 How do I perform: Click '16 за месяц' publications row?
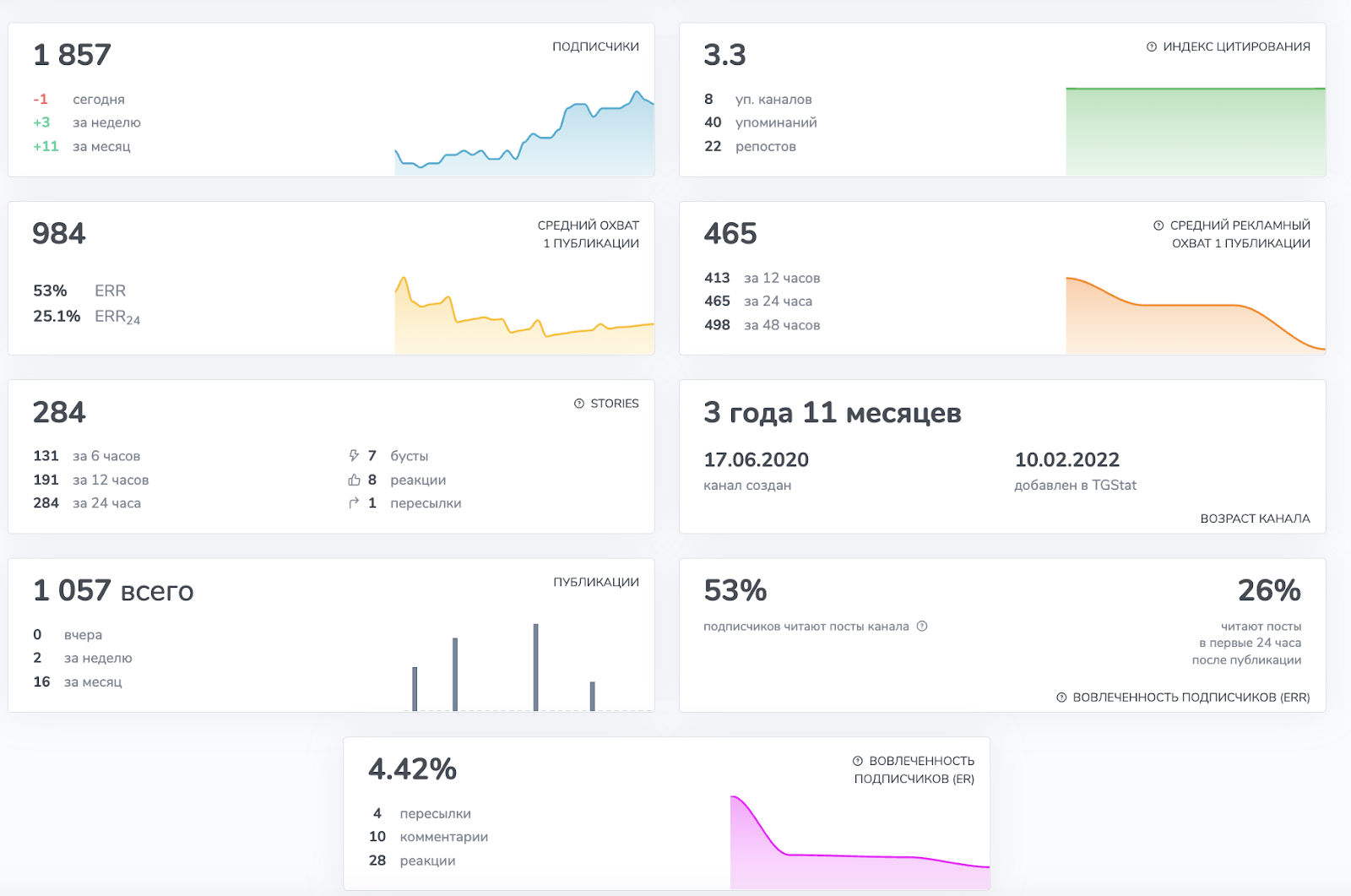point(78,682)
